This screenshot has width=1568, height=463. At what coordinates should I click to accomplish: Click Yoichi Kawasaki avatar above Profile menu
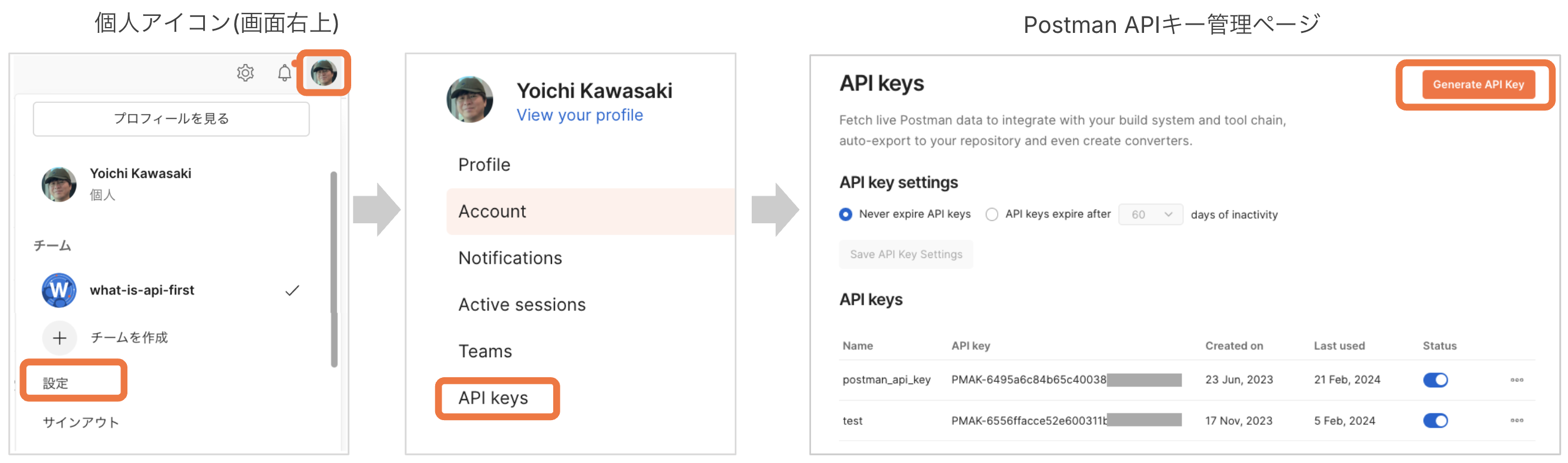470,99
